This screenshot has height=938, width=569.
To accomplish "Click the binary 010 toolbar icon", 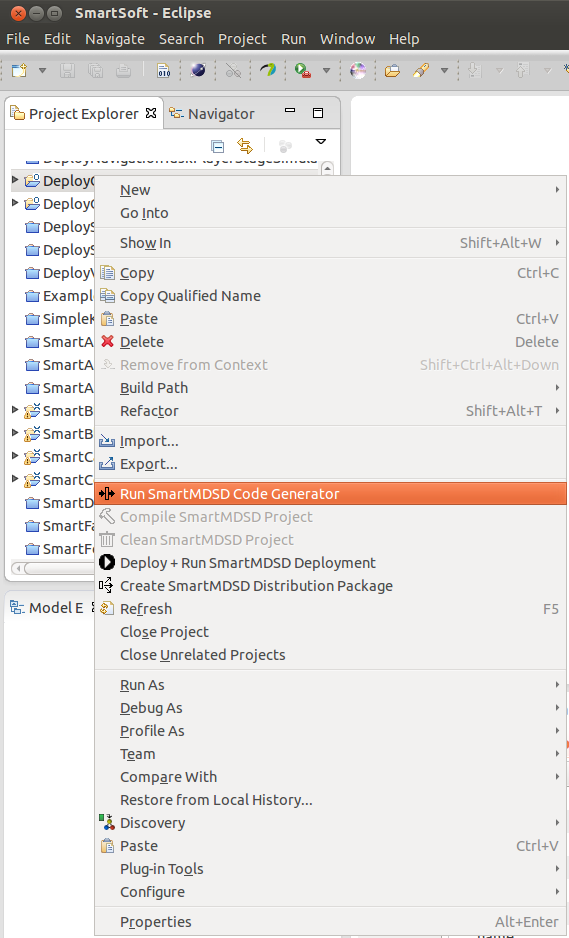I will pyautogui.click(x=163, y=71).
